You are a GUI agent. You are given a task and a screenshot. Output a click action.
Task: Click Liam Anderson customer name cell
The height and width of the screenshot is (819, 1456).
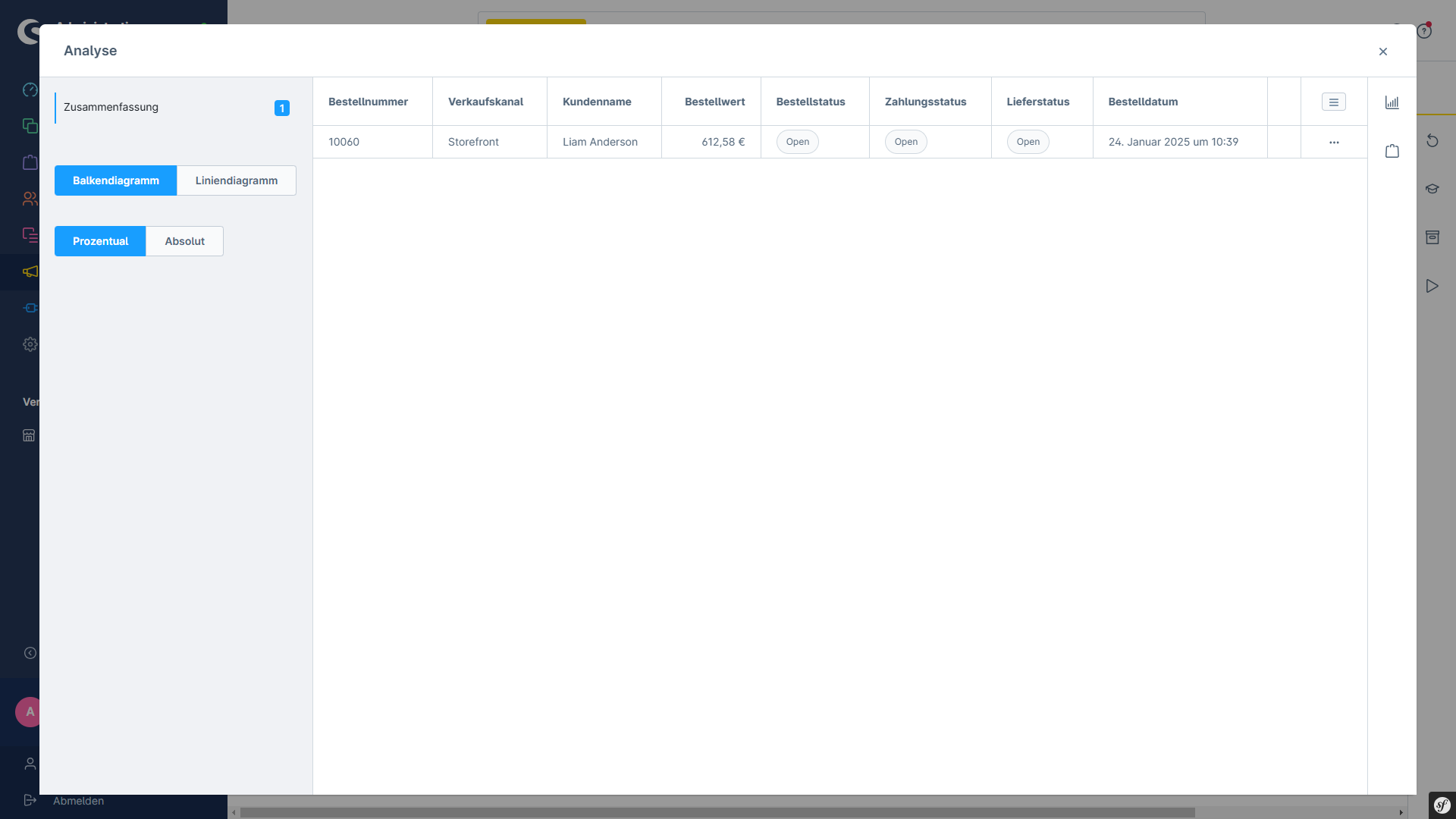point(599,142)
